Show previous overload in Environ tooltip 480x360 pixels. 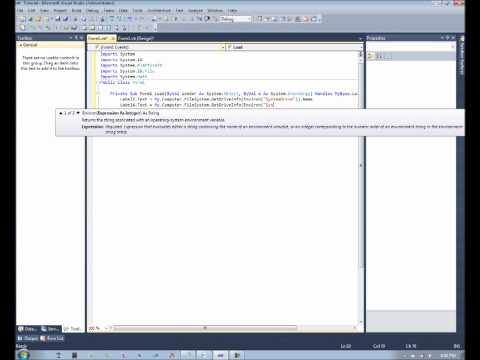61,113
